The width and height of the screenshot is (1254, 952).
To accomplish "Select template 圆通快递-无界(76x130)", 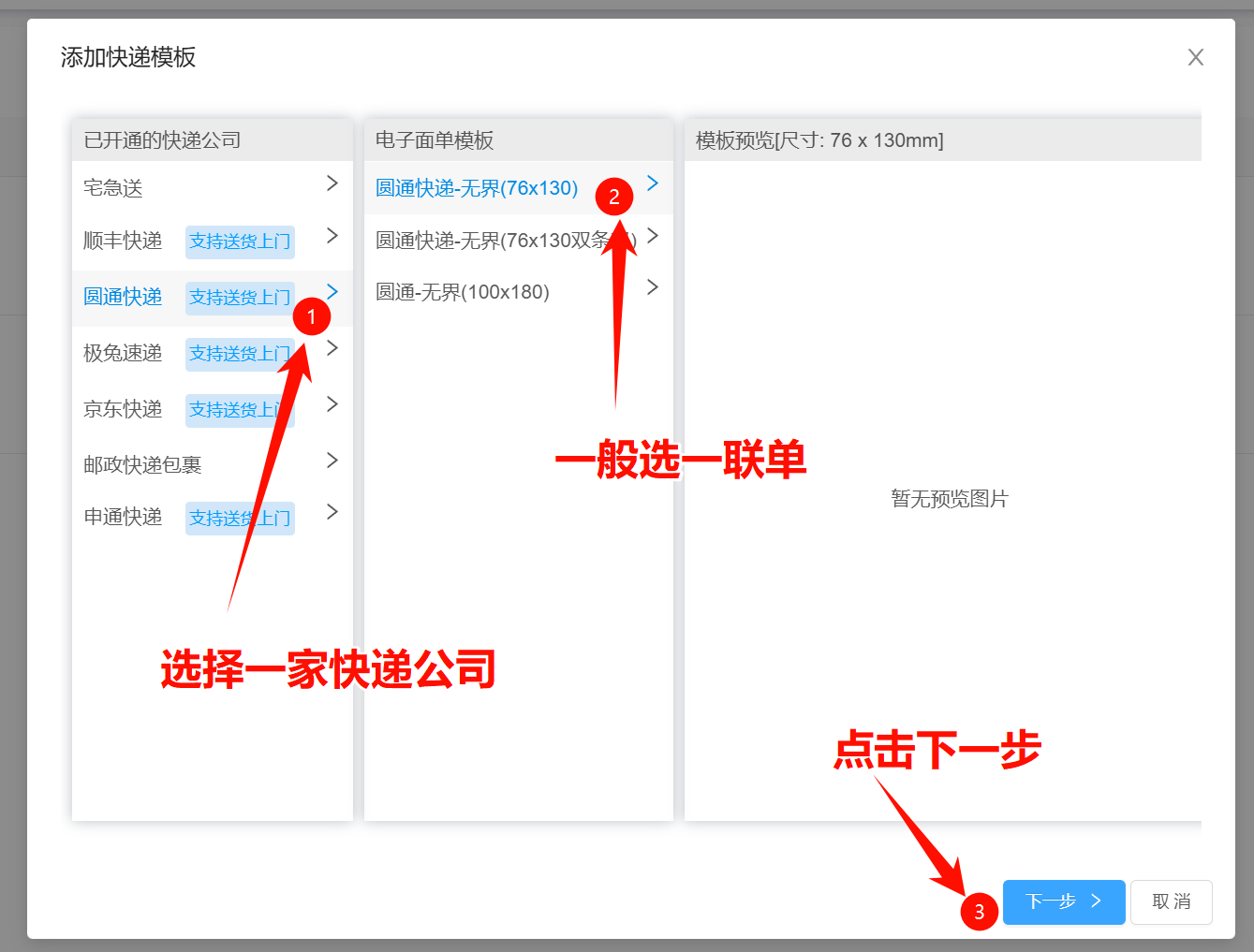I will tap(476, 188).
